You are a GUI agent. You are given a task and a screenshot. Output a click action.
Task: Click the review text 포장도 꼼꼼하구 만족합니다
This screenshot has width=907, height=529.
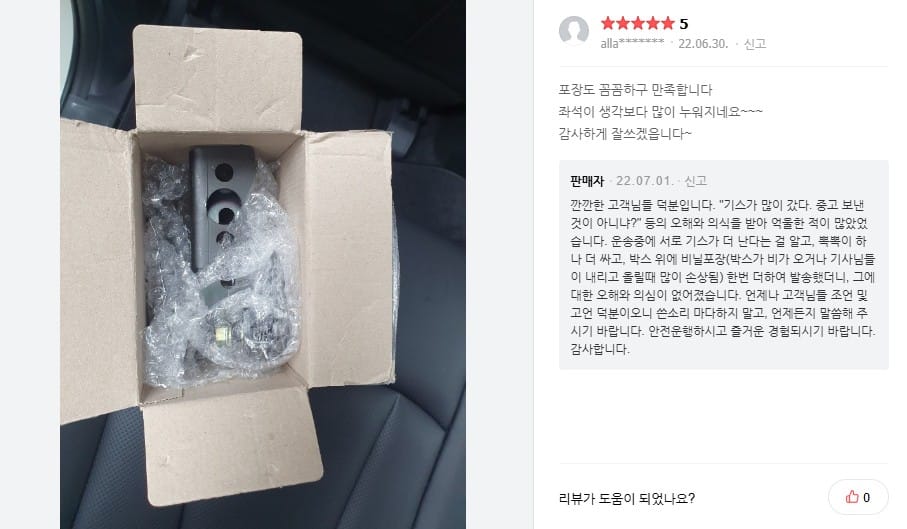pyautogui.click(x=635, y=90)
